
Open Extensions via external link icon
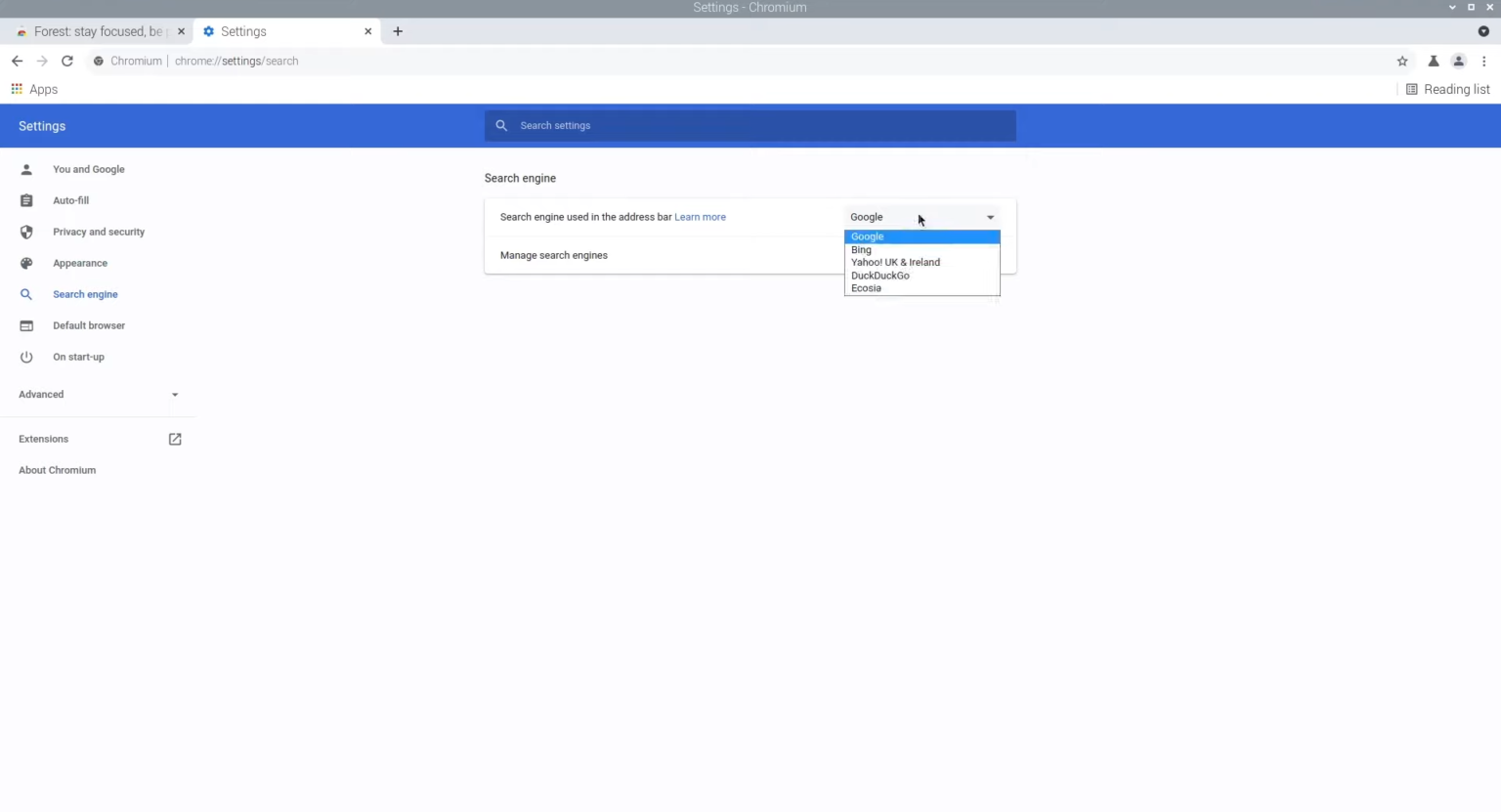point(174,439)
